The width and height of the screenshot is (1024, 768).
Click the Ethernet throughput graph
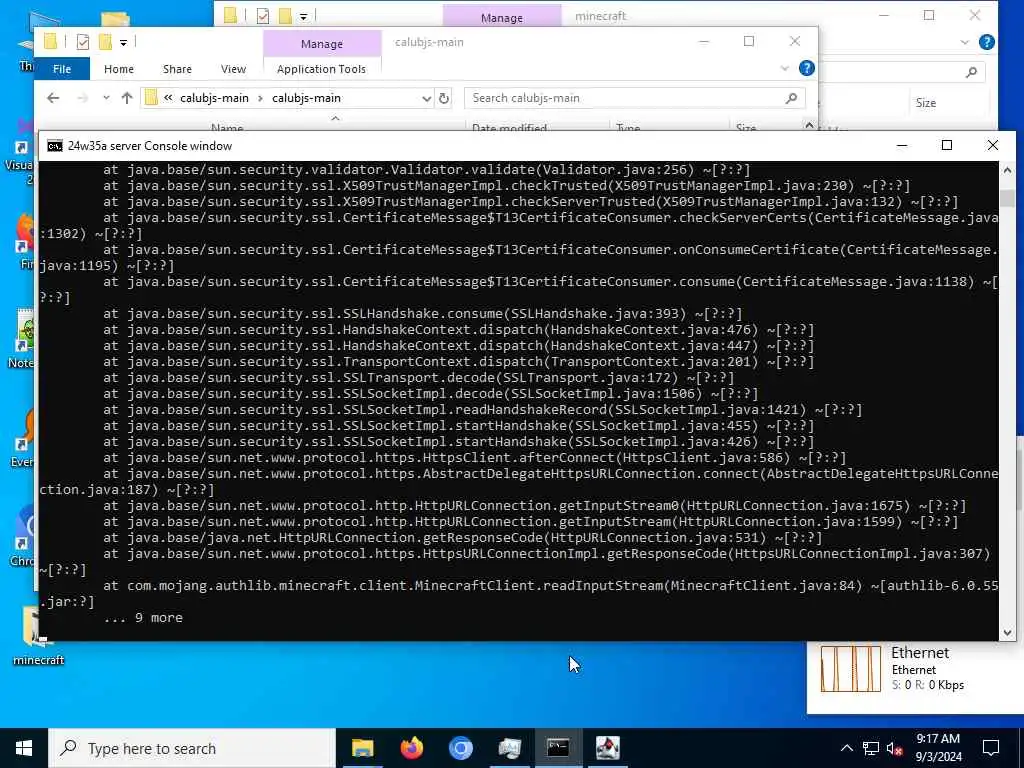coord(850,668)
